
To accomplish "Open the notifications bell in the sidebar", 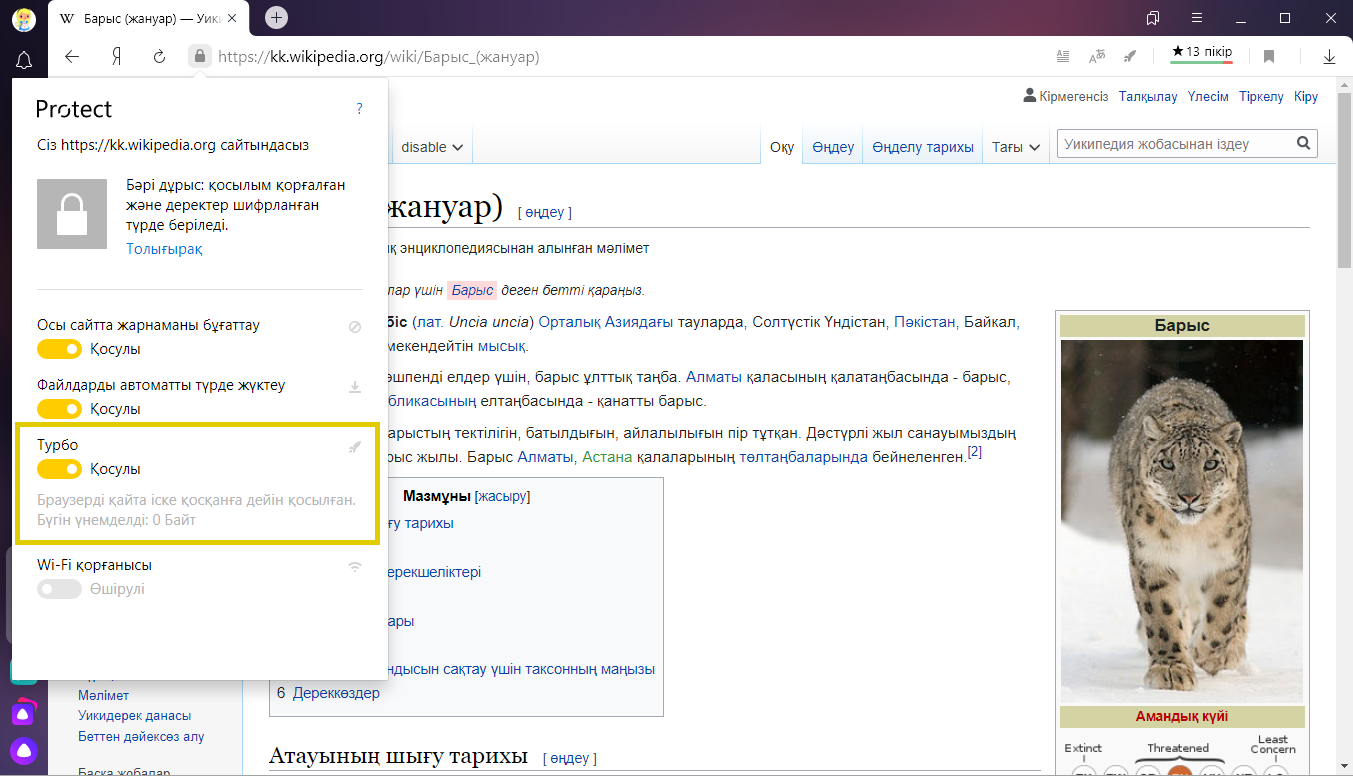I will click(x=24, y=59).
